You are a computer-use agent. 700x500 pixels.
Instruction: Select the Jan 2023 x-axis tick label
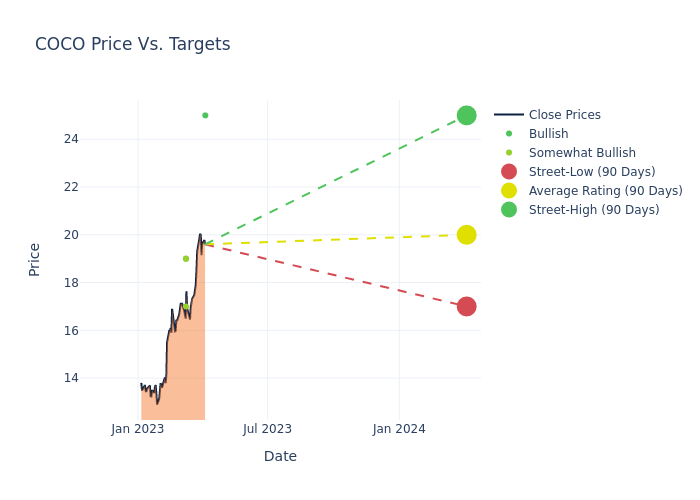coord(138,429)
